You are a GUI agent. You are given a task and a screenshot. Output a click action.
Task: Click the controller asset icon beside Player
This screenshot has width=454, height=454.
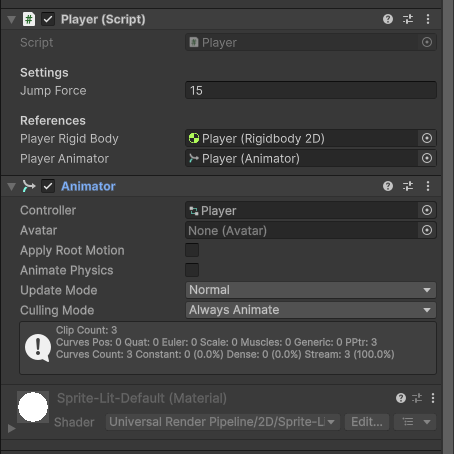point(194,211)
